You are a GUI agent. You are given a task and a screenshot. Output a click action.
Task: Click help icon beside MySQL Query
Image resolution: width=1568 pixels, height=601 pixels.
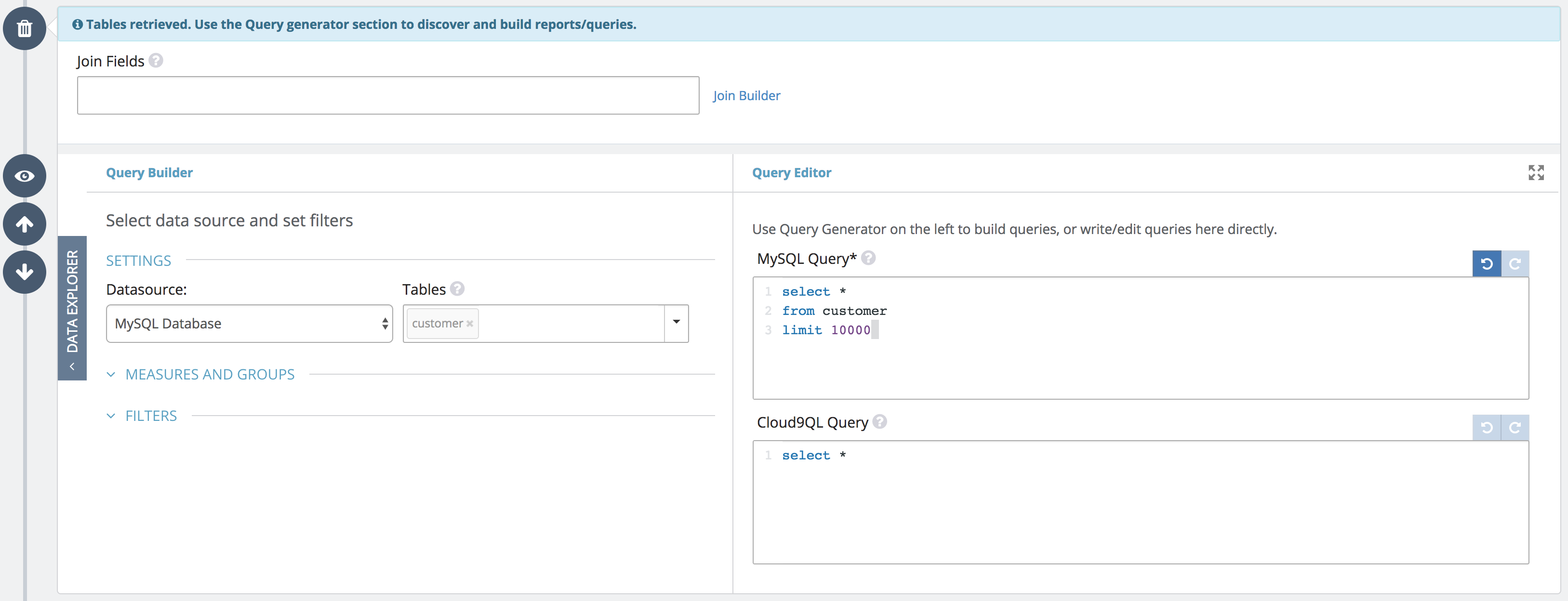coord(869,258)
